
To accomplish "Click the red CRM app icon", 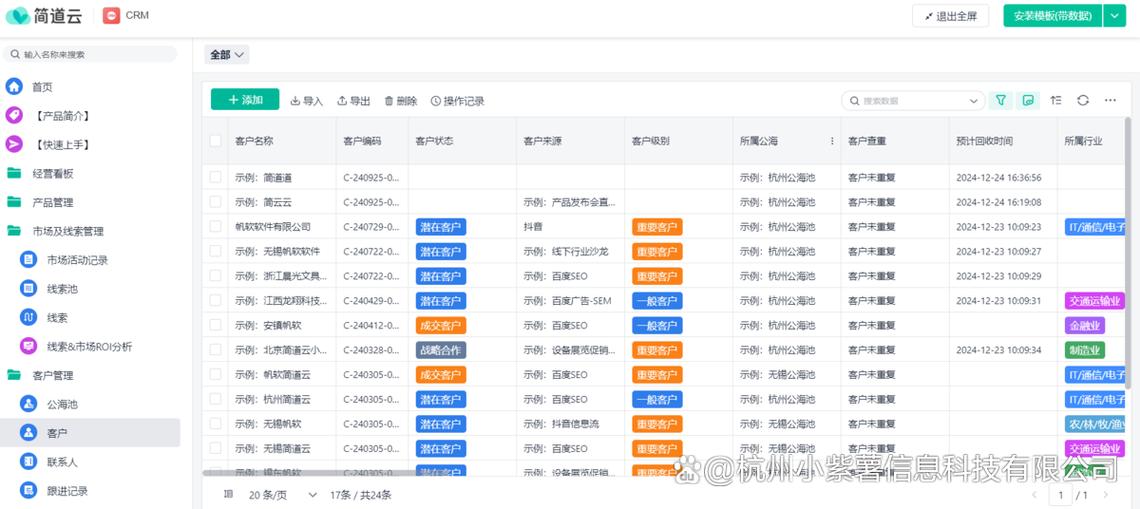I will [x=111, y=15].
